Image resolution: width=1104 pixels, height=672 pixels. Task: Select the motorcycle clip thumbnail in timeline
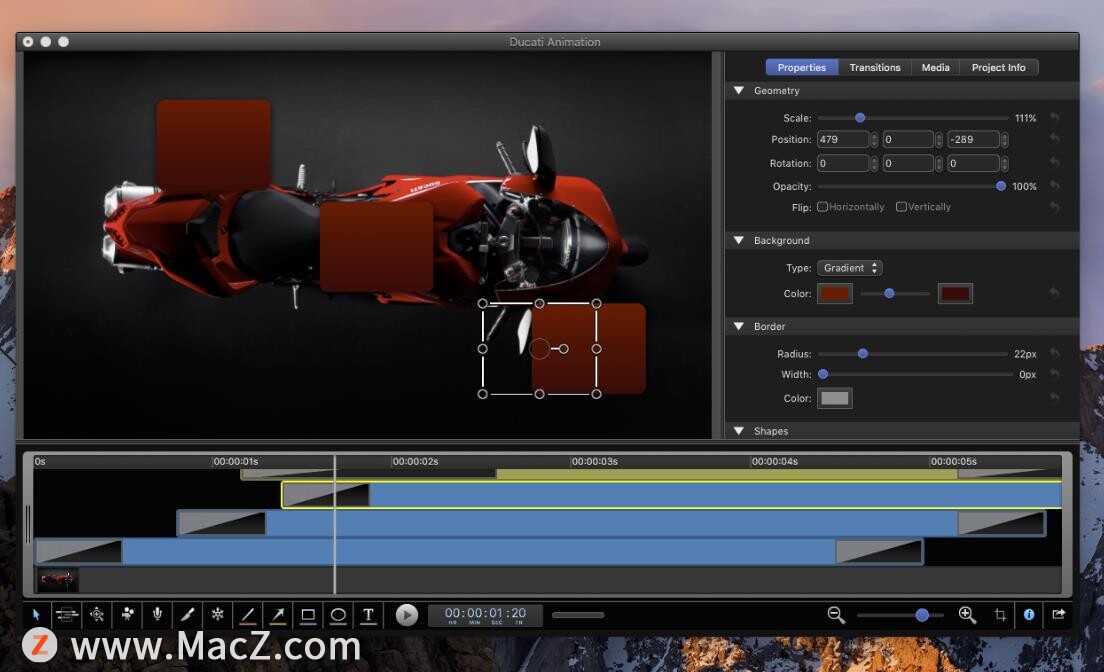[57, 580]
